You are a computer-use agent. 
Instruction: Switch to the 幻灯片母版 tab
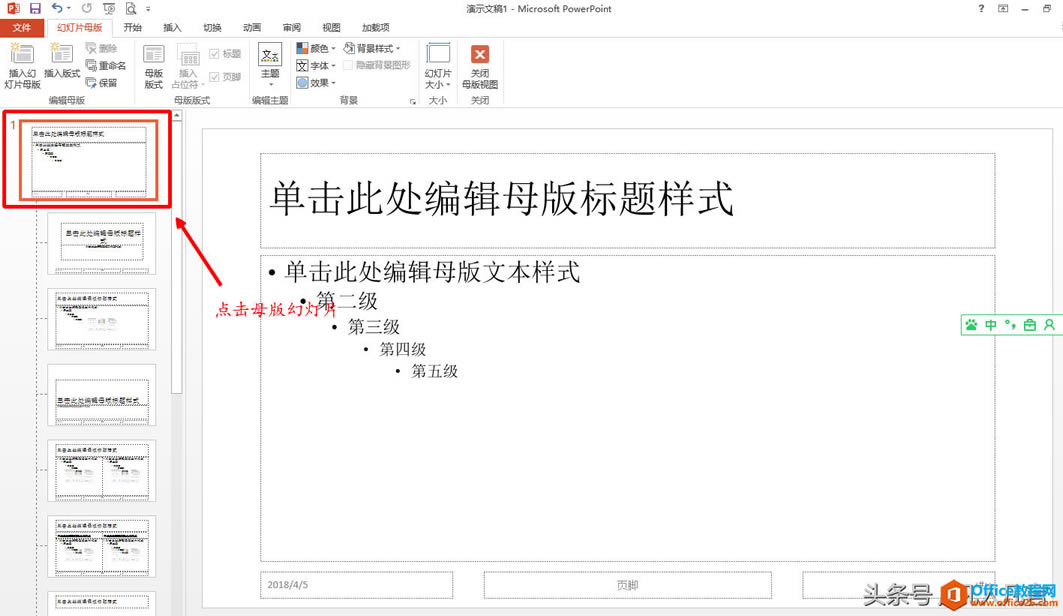79,28
